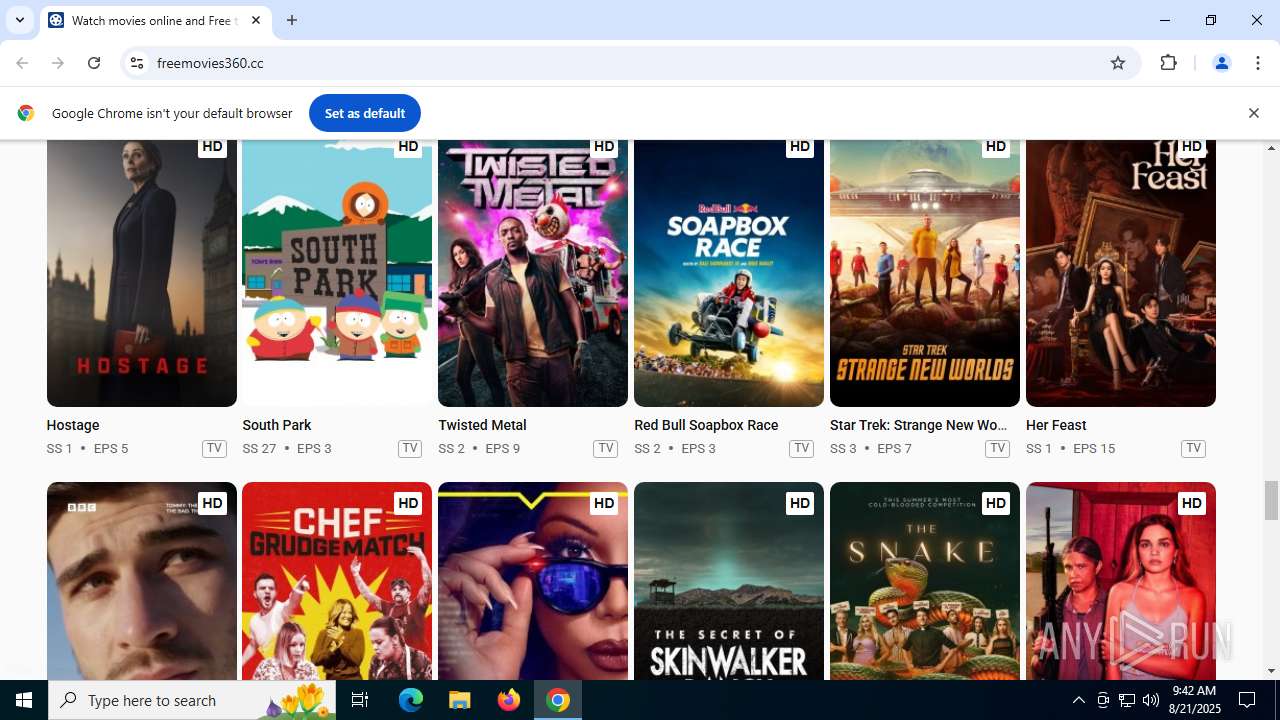The height and width of the screenshot is (720, 1280).
Task: Go forward to the next page
Action: coord(58,63)
